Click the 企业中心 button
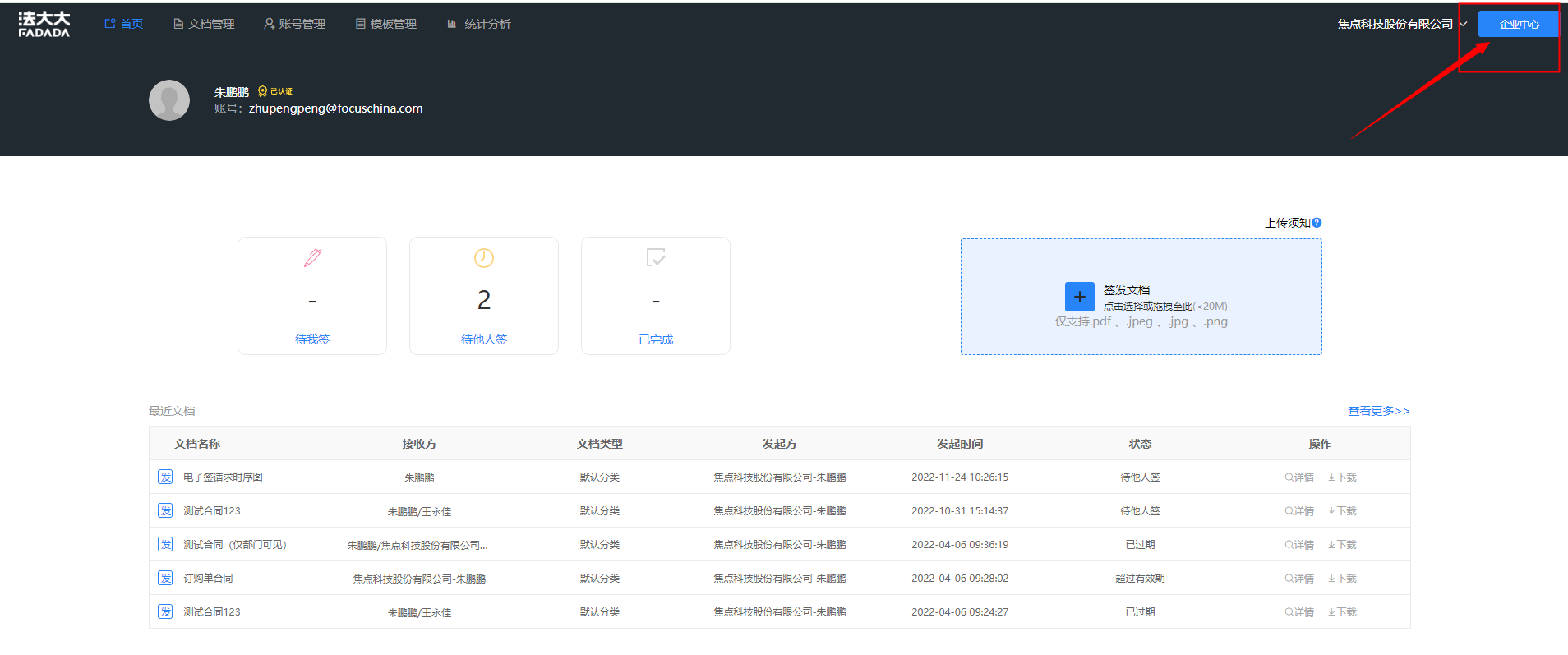 pos(1519,24)
